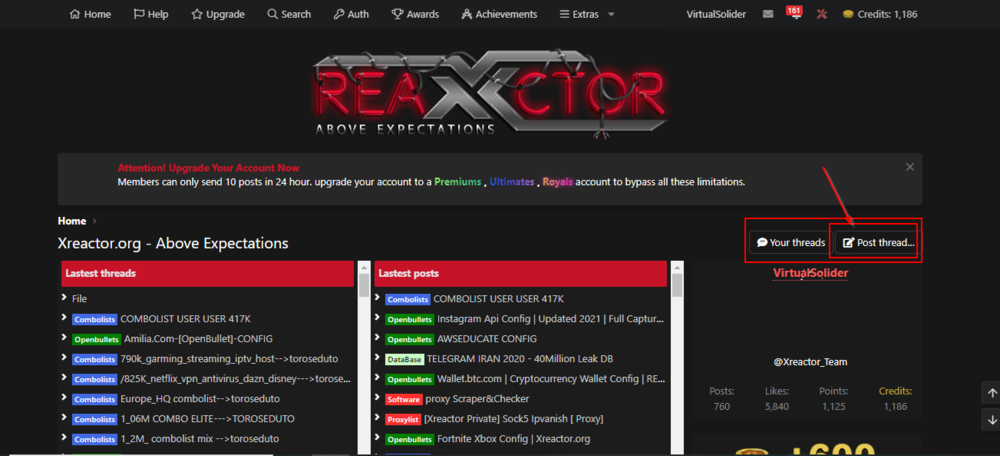Screen dimensions: 1000x456
Task: Open /825K_netflix_vpn_antivirus_dazn_disney thread
Action: pyautogui.click(x=235, y=379)
